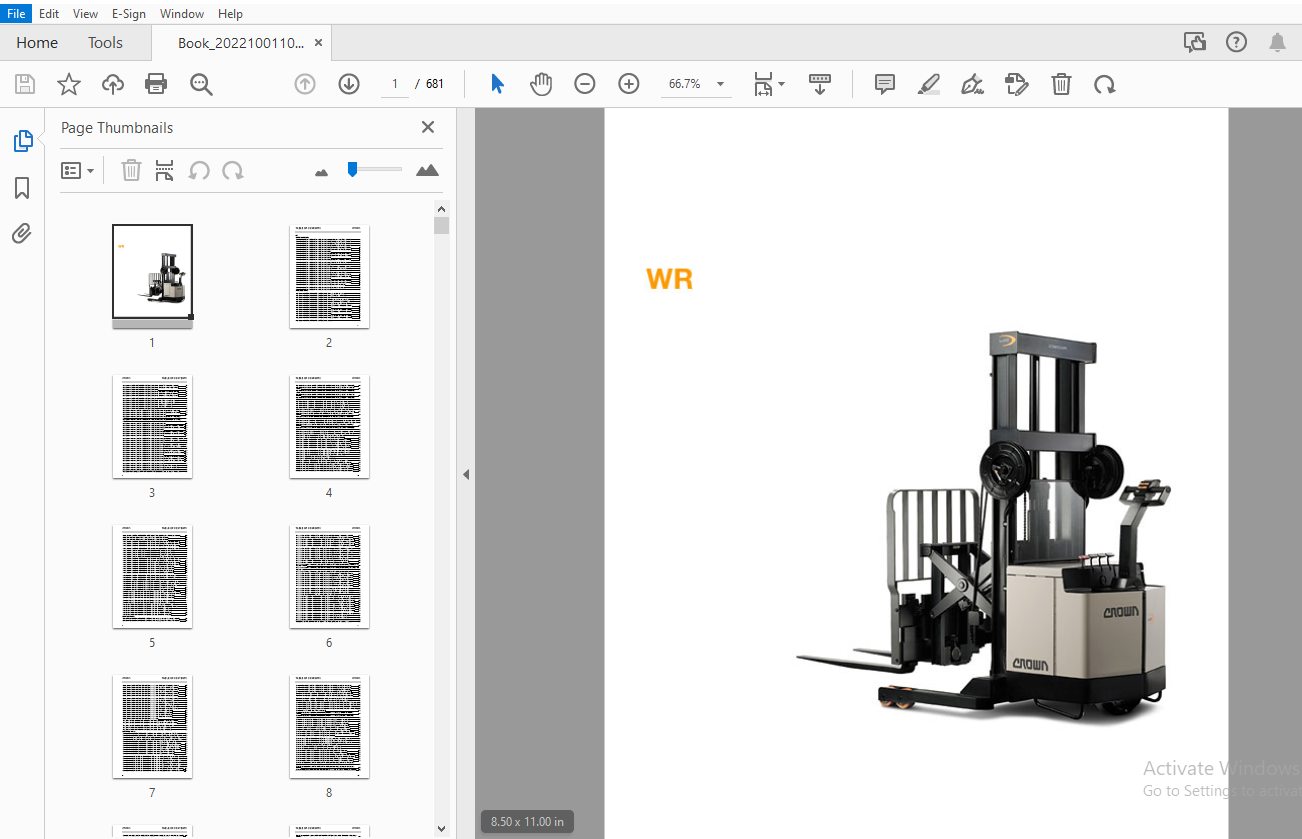This screenshot has height=839, width=1302.
Task: Open the notifications bell
Action: coord(1277,42)
